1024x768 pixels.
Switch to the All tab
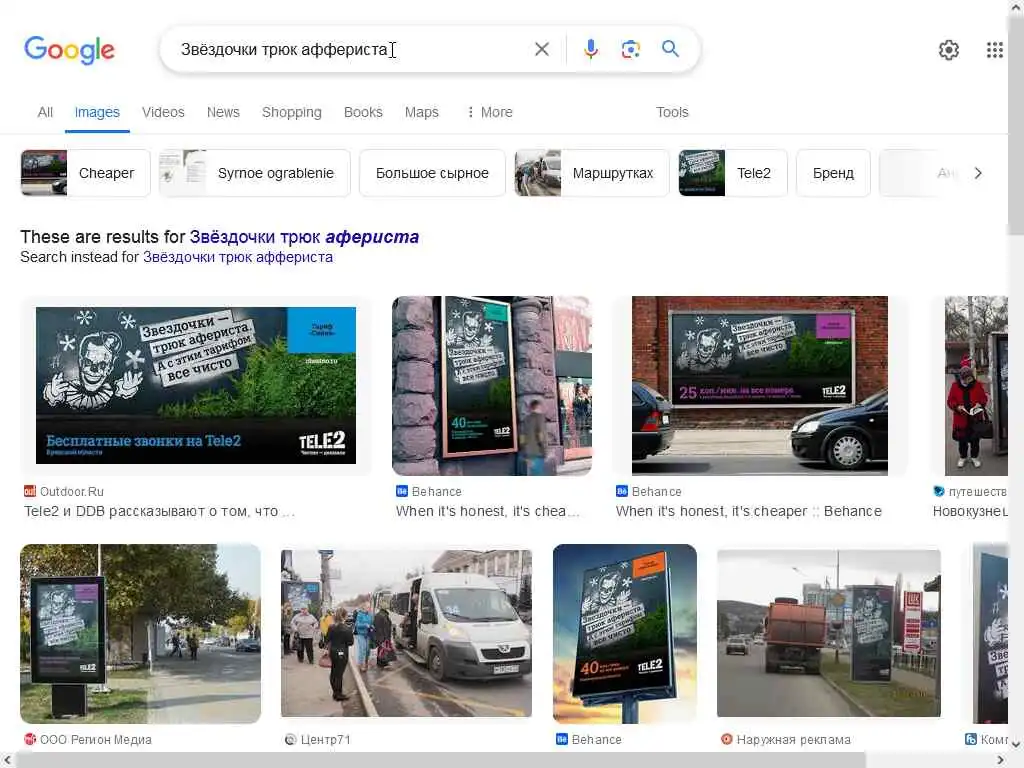click(45, 112)
